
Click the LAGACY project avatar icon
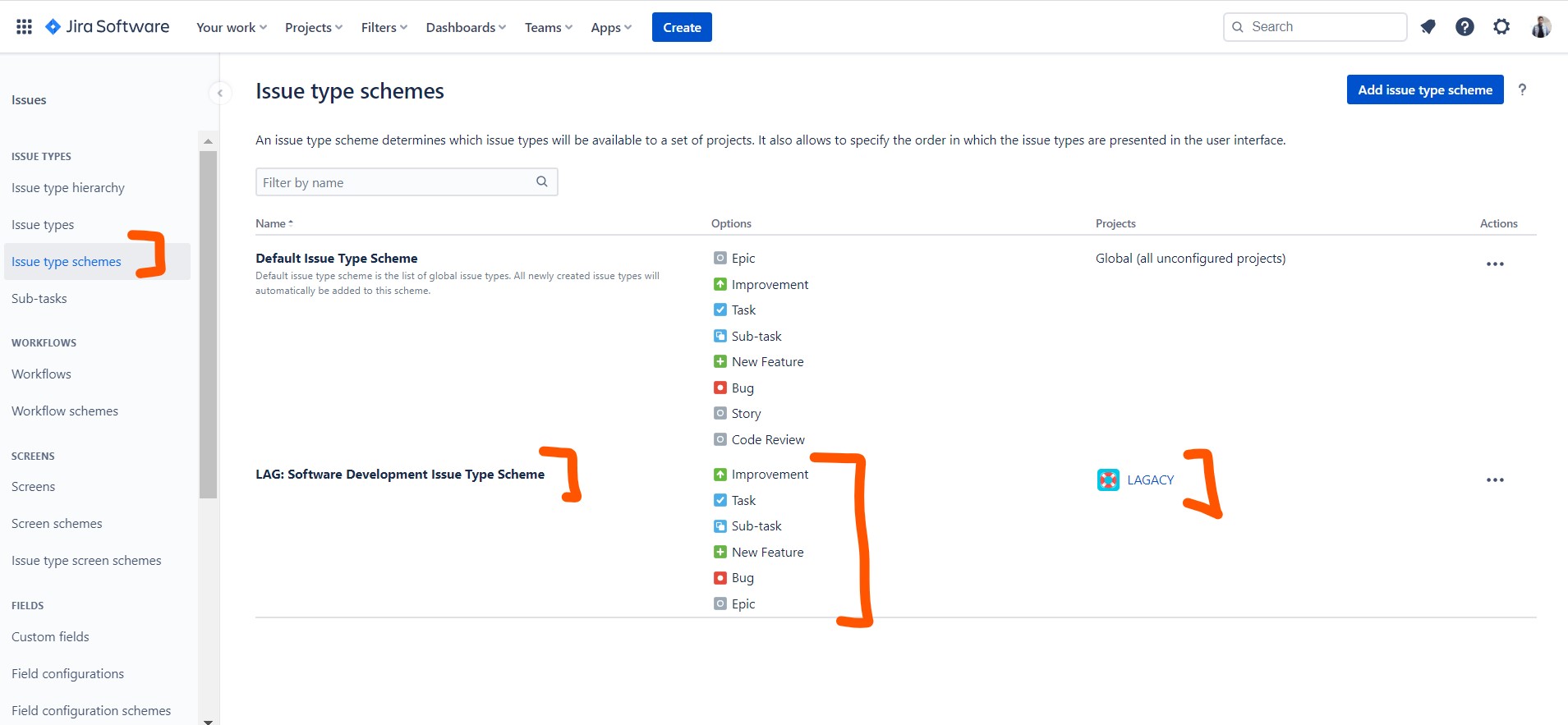1108,480
